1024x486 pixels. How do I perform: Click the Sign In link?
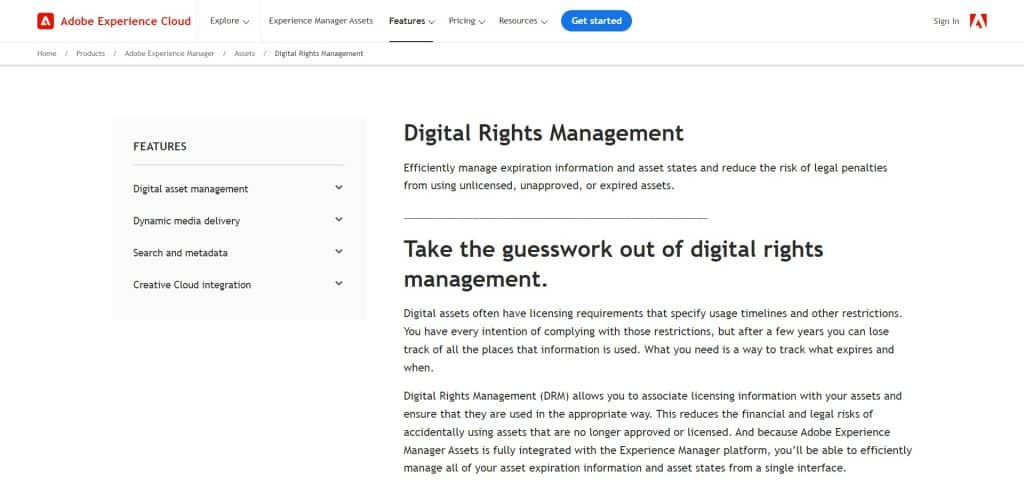pos(946,22)
